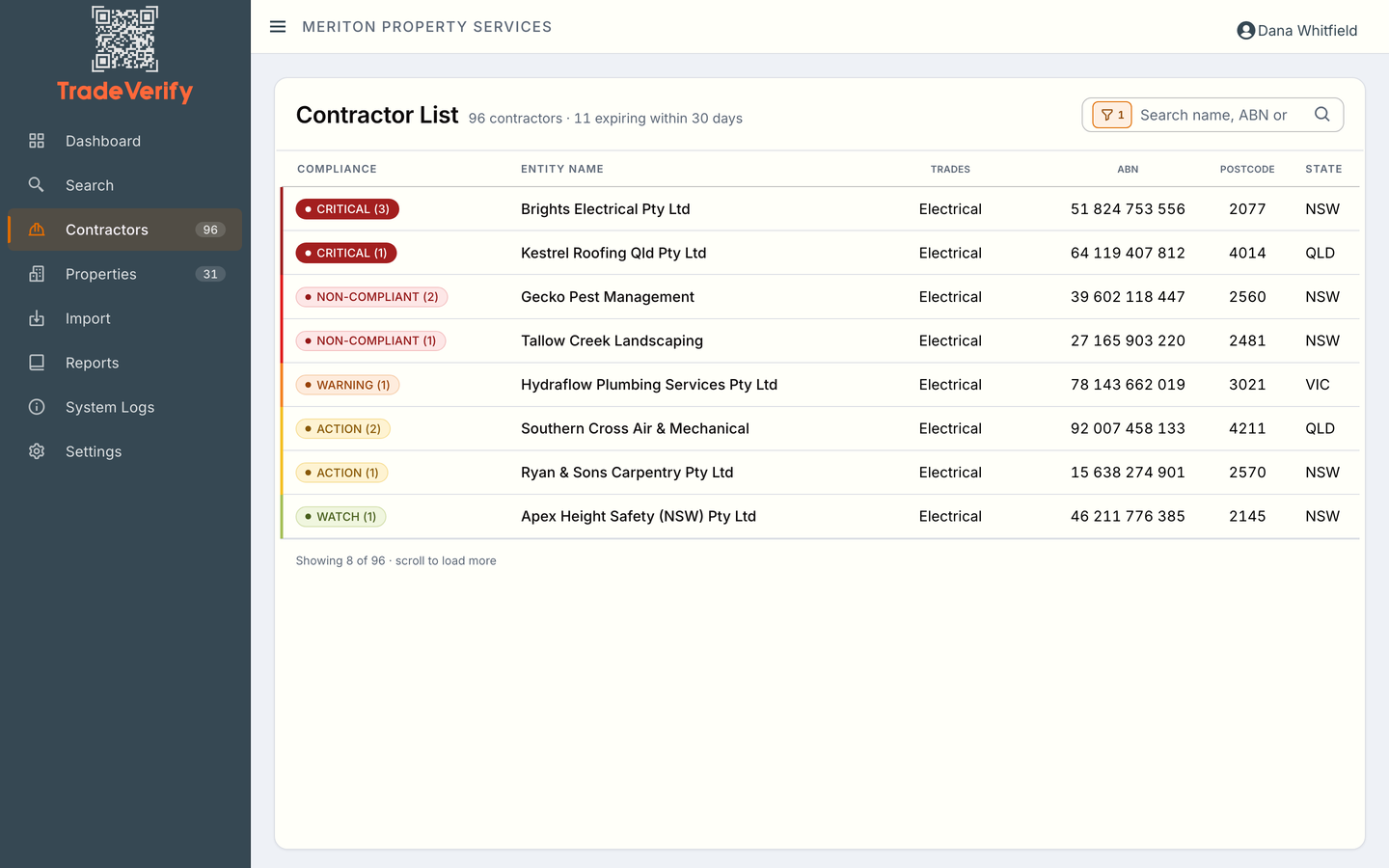The height and width of the screenshot is (868, 1389).
Task: Open the System Logs menu item
Action: click(x=125, y=407)
